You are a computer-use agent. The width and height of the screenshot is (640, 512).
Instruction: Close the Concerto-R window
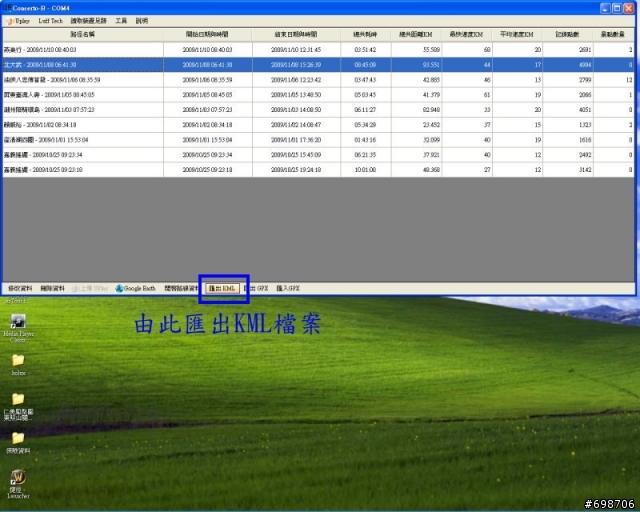pyautogui.click(x=629, y=8)
